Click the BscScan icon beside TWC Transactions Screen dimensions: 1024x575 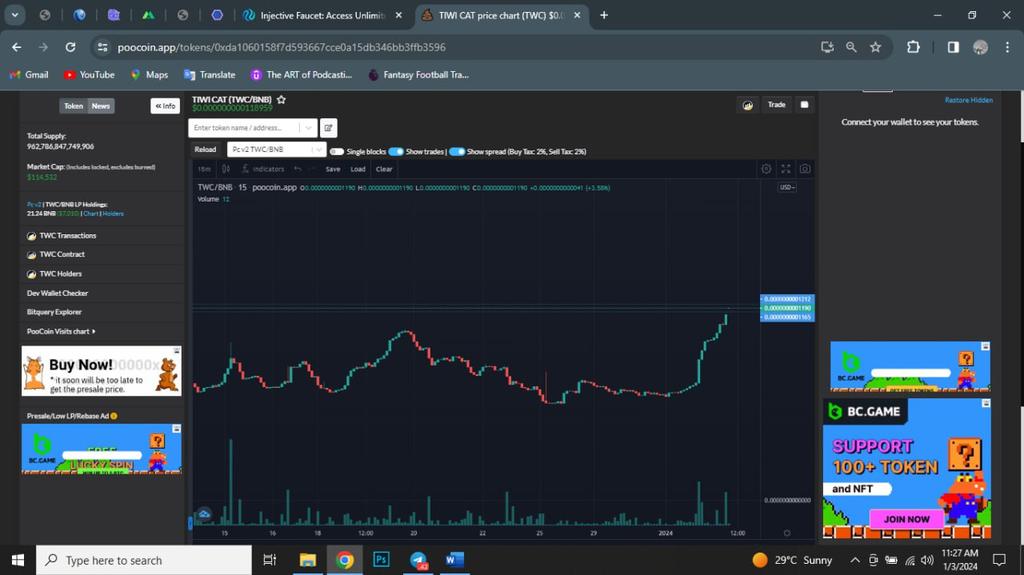coord(31,236)
